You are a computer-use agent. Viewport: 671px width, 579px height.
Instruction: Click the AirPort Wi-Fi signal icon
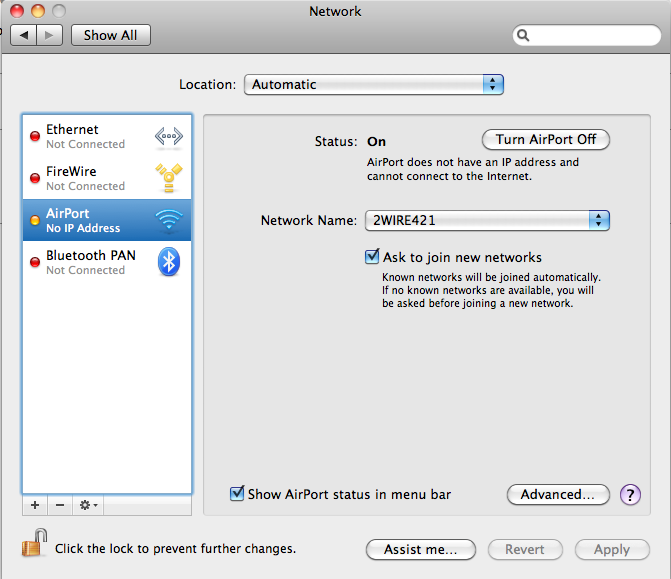pos(169,219)
